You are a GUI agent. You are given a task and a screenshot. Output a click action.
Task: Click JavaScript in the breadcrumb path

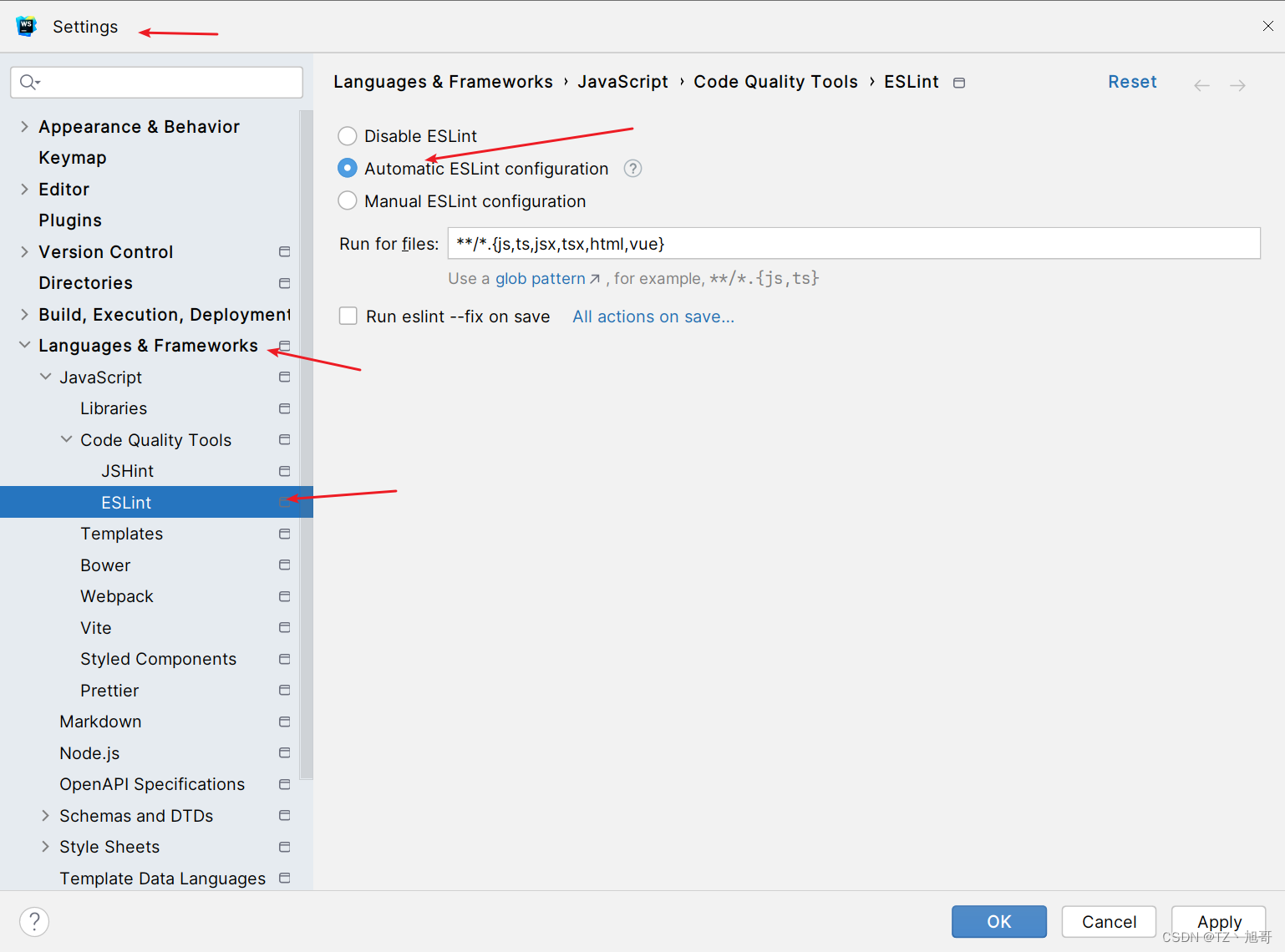click(x=622, y=82)
